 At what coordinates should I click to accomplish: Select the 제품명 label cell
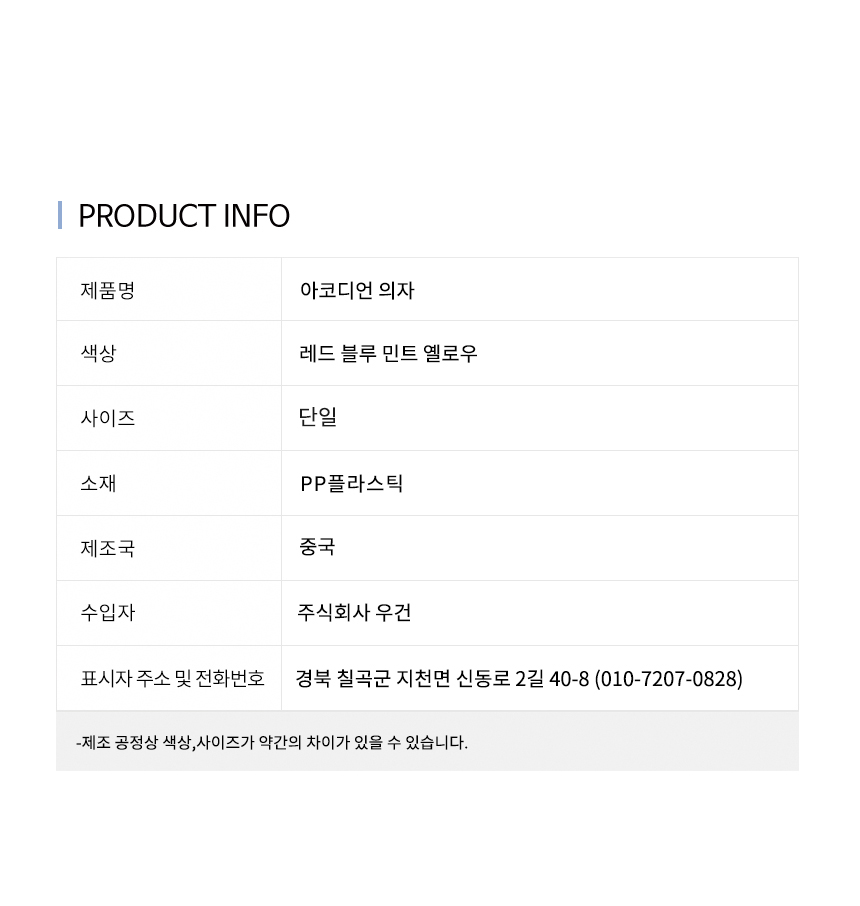tap(108, 290)
